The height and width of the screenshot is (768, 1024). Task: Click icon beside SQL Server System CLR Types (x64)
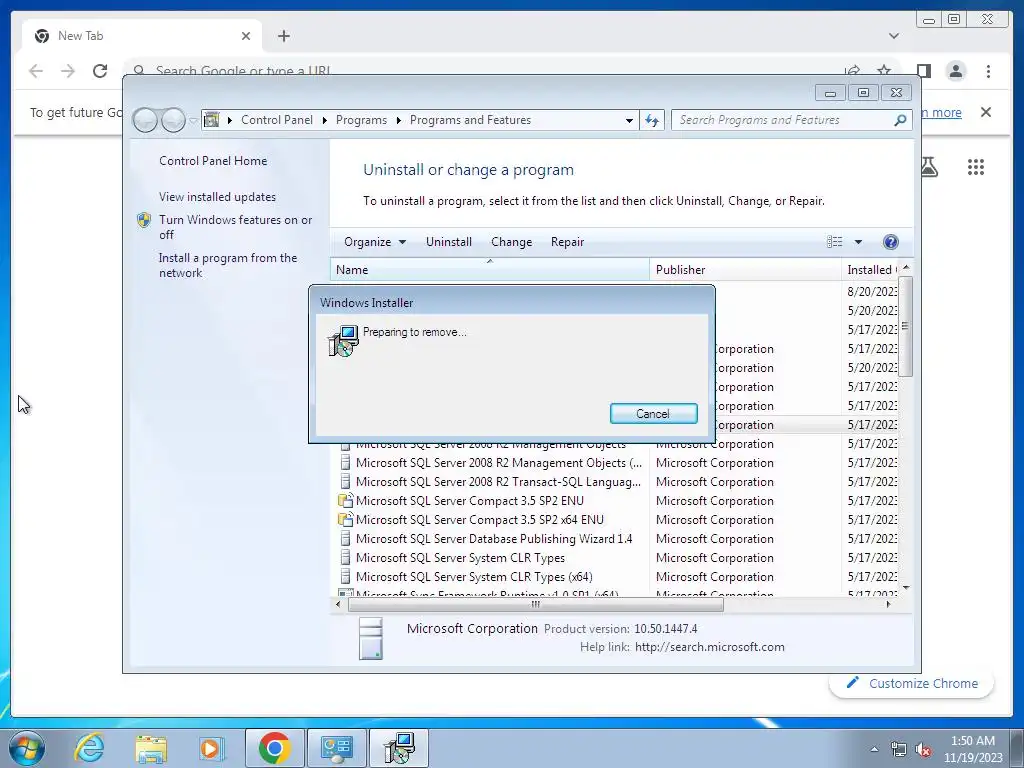345,577
